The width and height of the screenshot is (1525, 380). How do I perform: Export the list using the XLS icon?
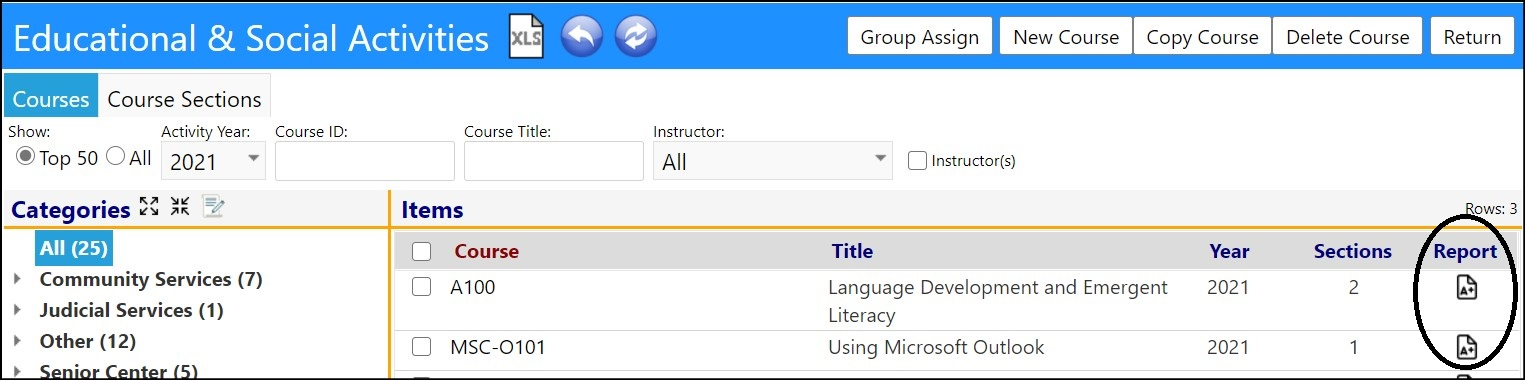(527, 37)
